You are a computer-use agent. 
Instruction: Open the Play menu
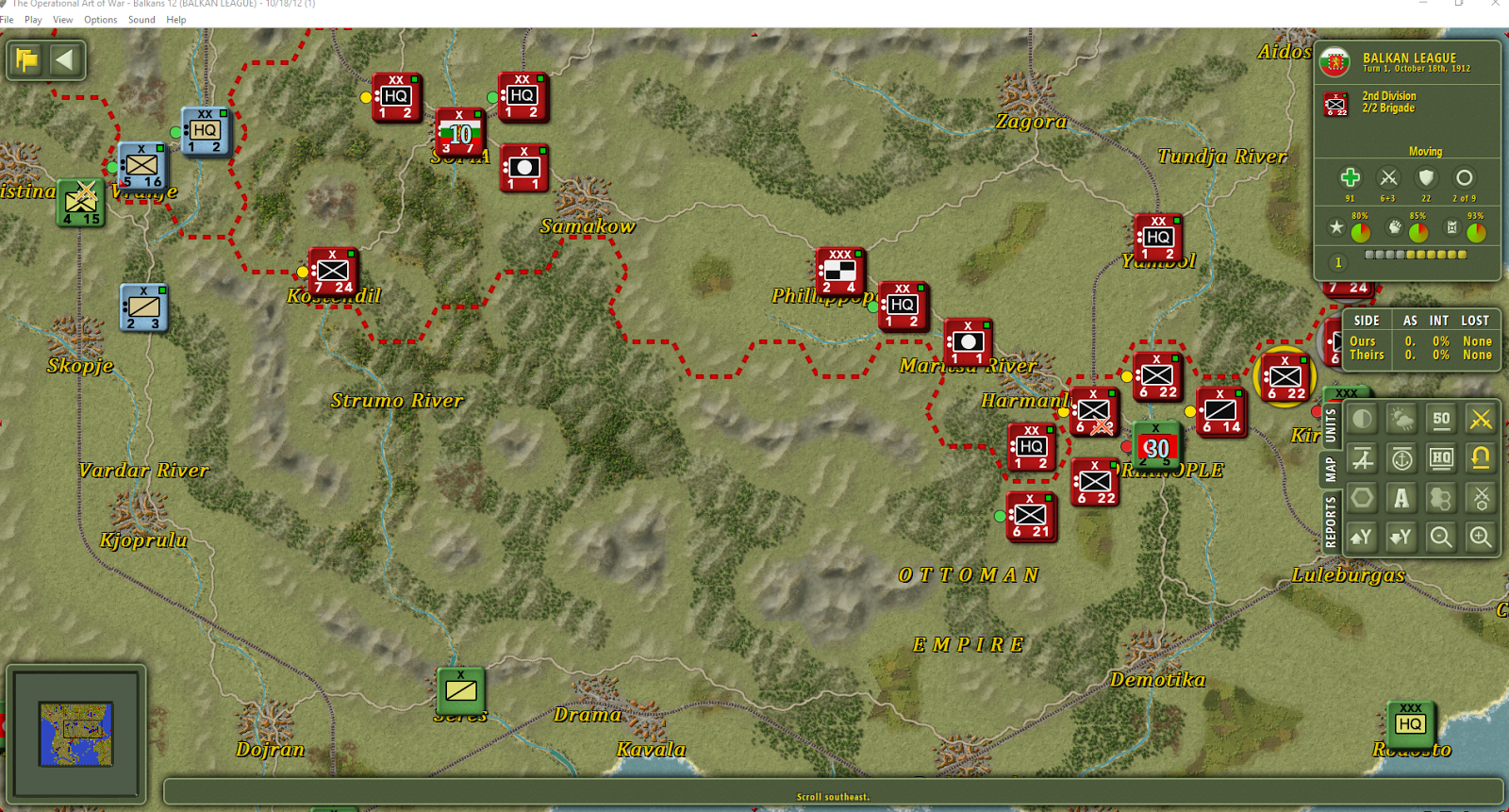coord(33,19)
